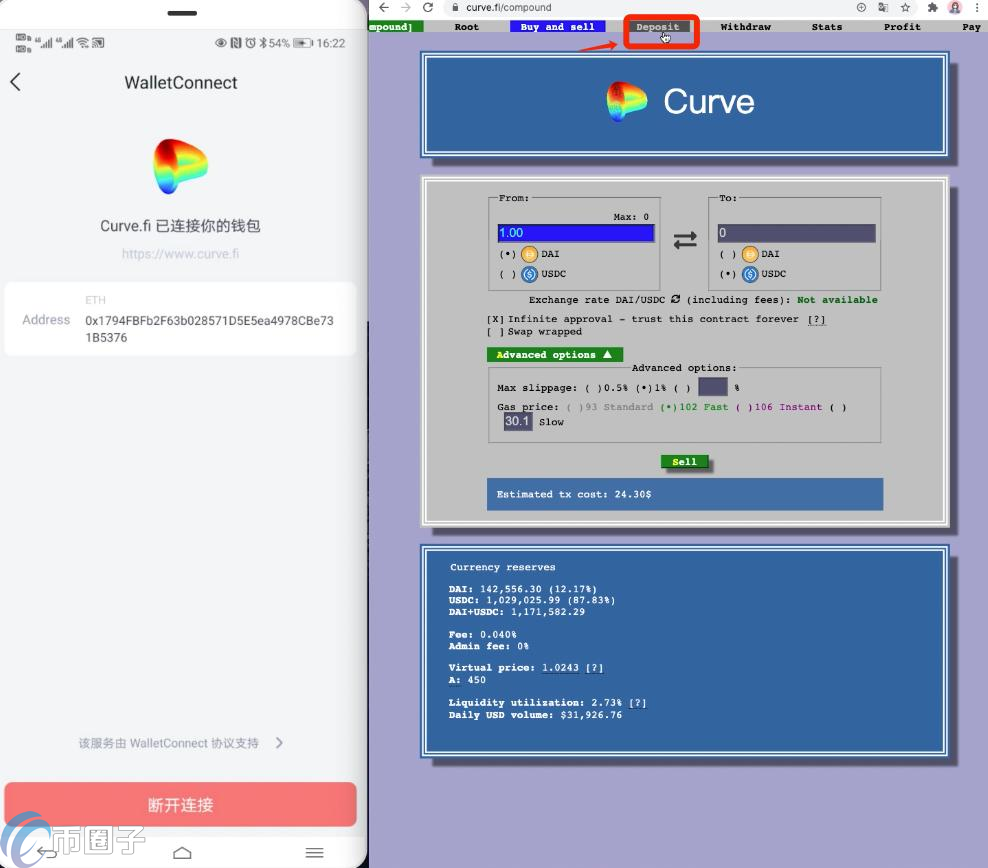Collapse the Advanced options section
The image size is (988, 868).
pyautogui.click(x=554, y=355)
